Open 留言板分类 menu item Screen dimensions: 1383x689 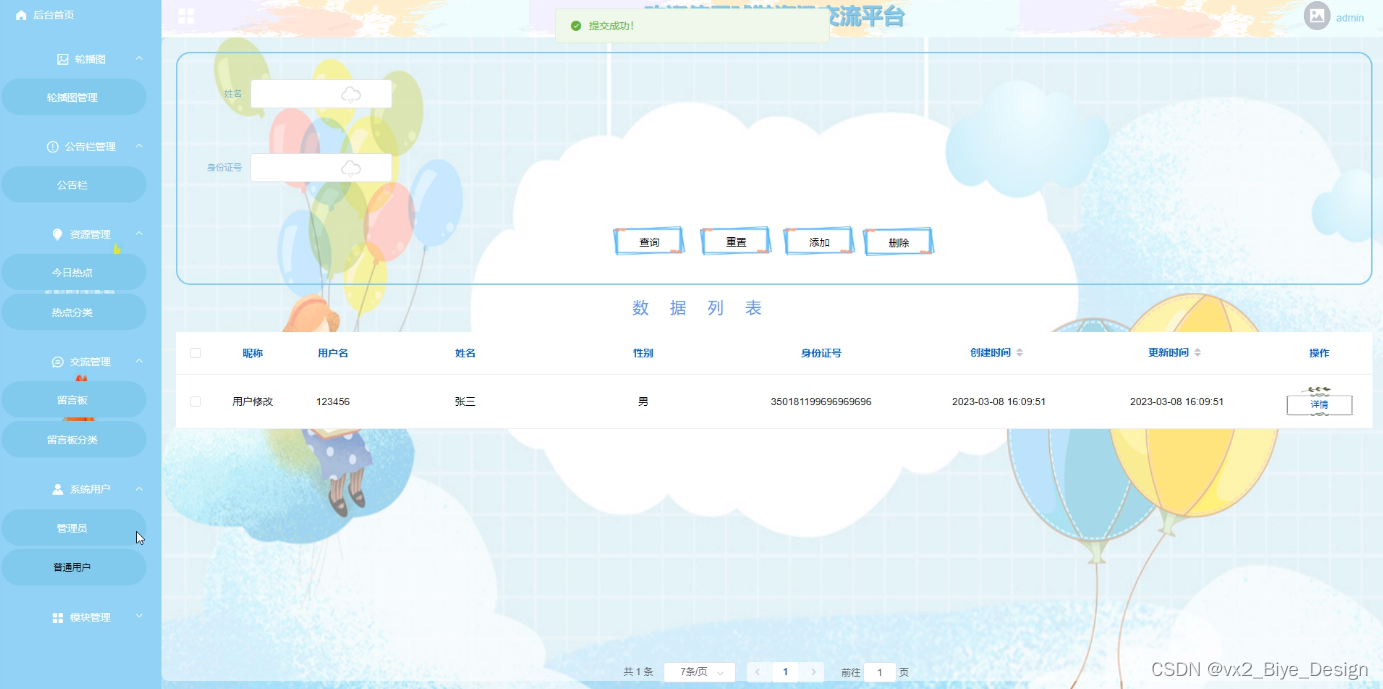[73, 439]
